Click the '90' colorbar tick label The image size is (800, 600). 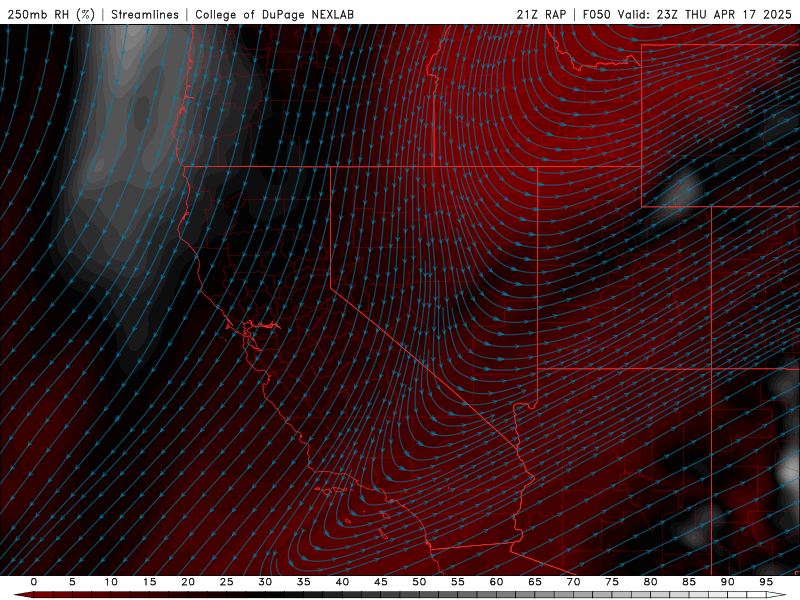point(727,582)
